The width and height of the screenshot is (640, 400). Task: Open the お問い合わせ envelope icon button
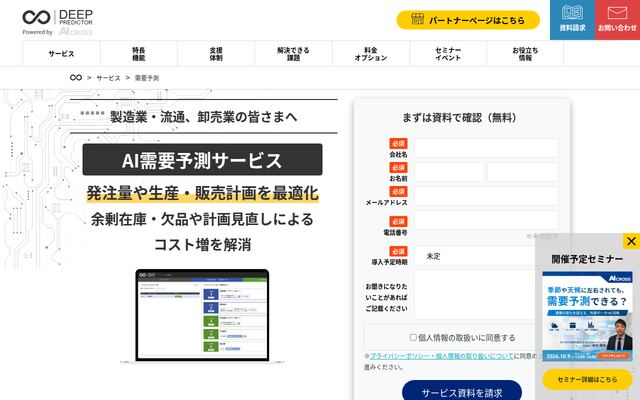click(617, 20)
